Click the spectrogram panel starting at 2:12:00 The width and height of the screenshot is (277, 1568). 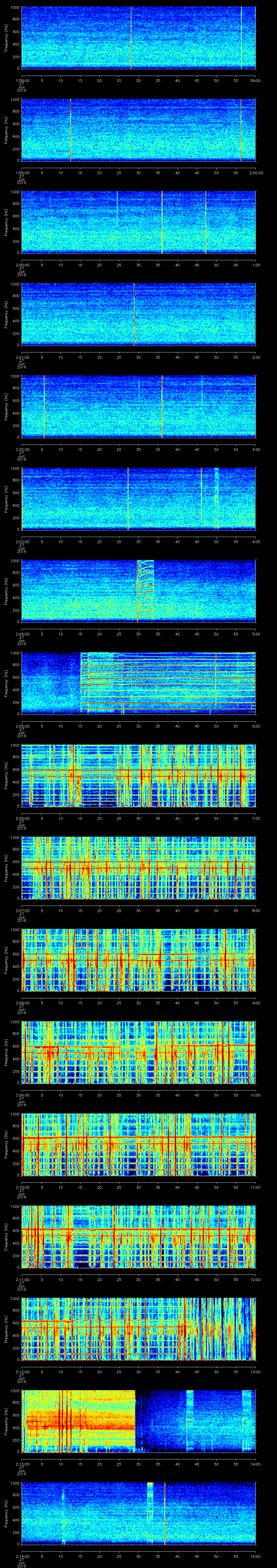(x=139, y=1329)
